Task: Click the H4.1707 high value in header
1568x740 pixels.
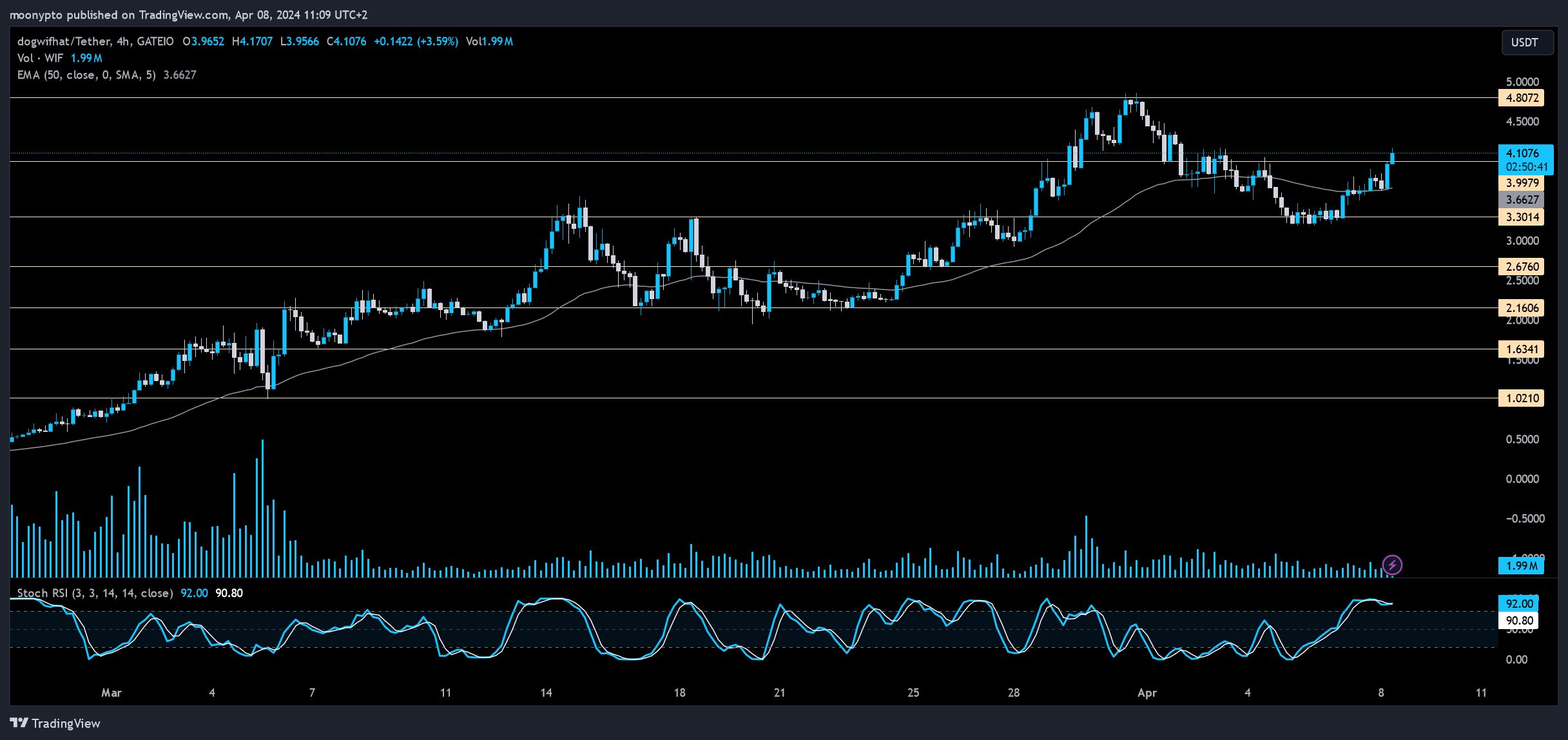Action: [x=253, y=41]
